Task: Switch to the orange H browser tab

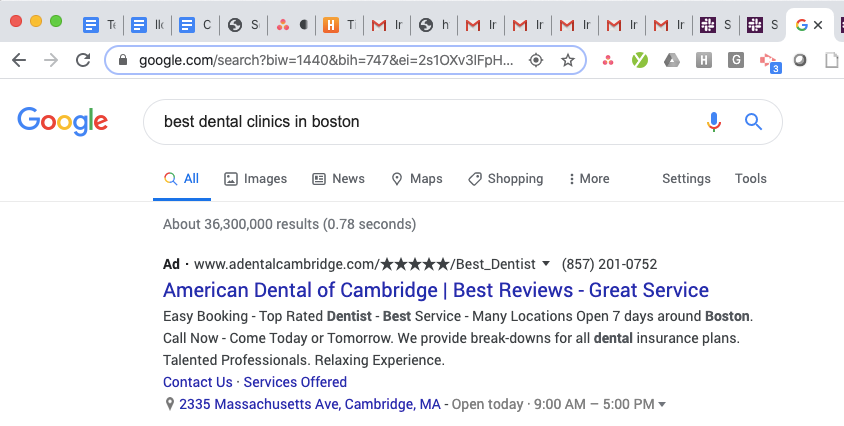Action: click(339, 25)
